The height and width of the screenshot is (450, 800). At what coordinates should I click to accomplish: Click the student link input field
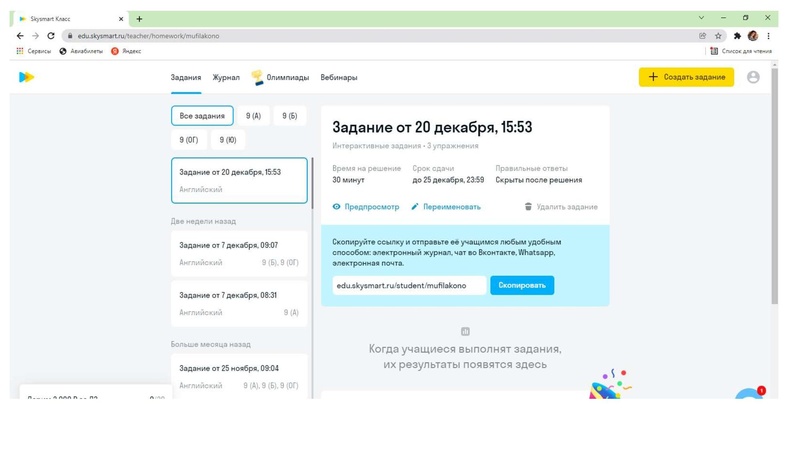click(x=409, y=285)
